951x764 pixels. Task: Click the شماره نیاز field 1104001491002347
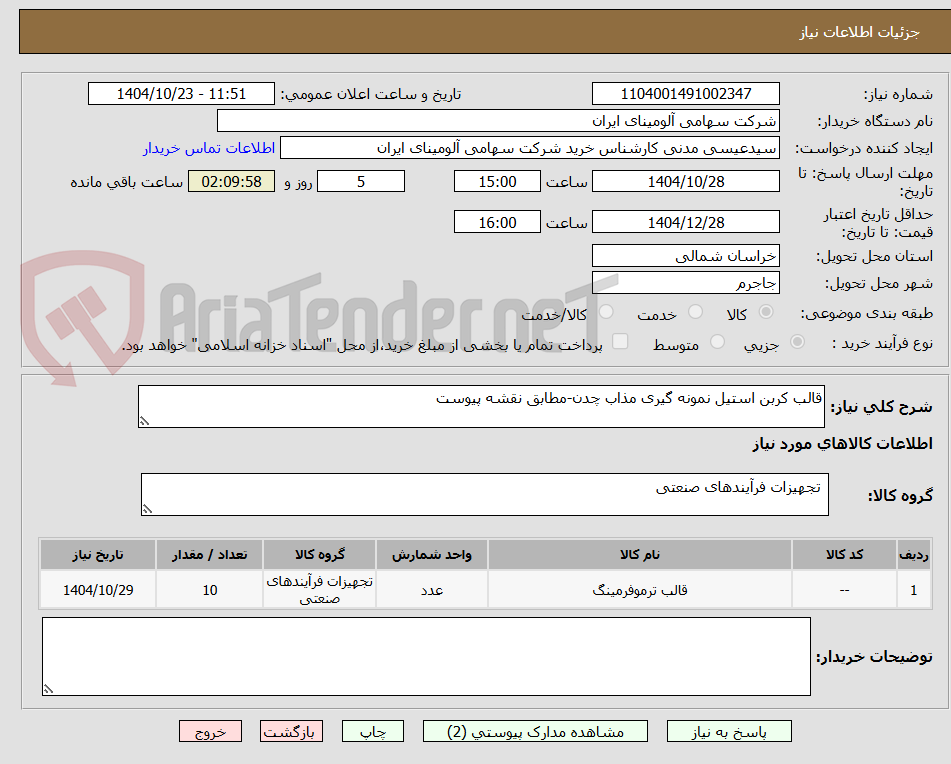(x=685, y=94)
